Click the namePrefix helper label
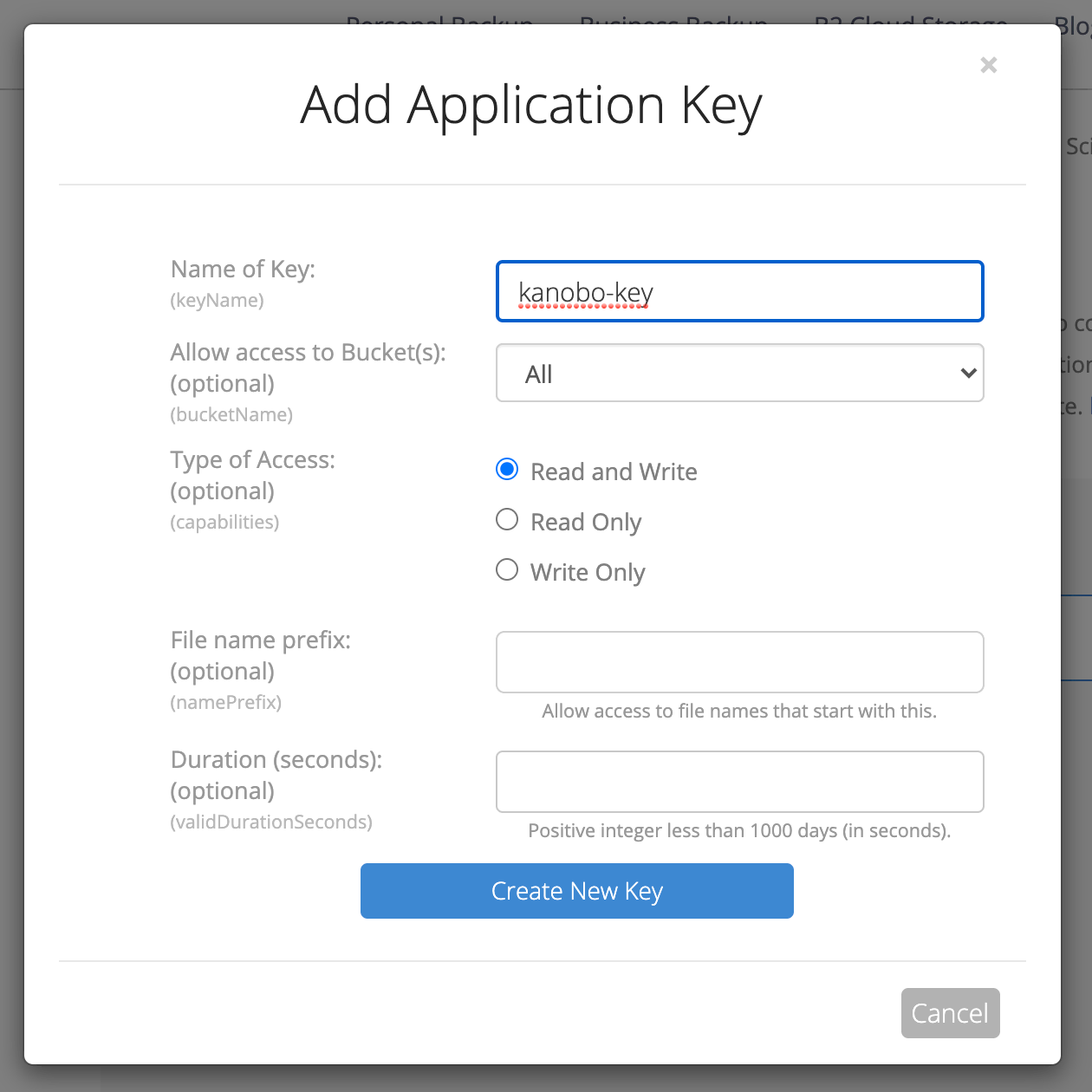 click(x=225, y=702)
